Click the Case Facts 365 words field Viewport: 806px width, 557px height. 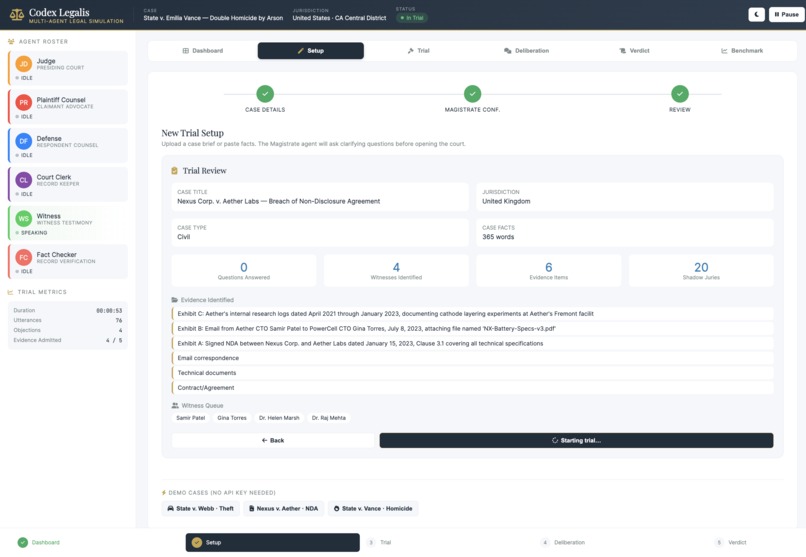coord(625,232)
